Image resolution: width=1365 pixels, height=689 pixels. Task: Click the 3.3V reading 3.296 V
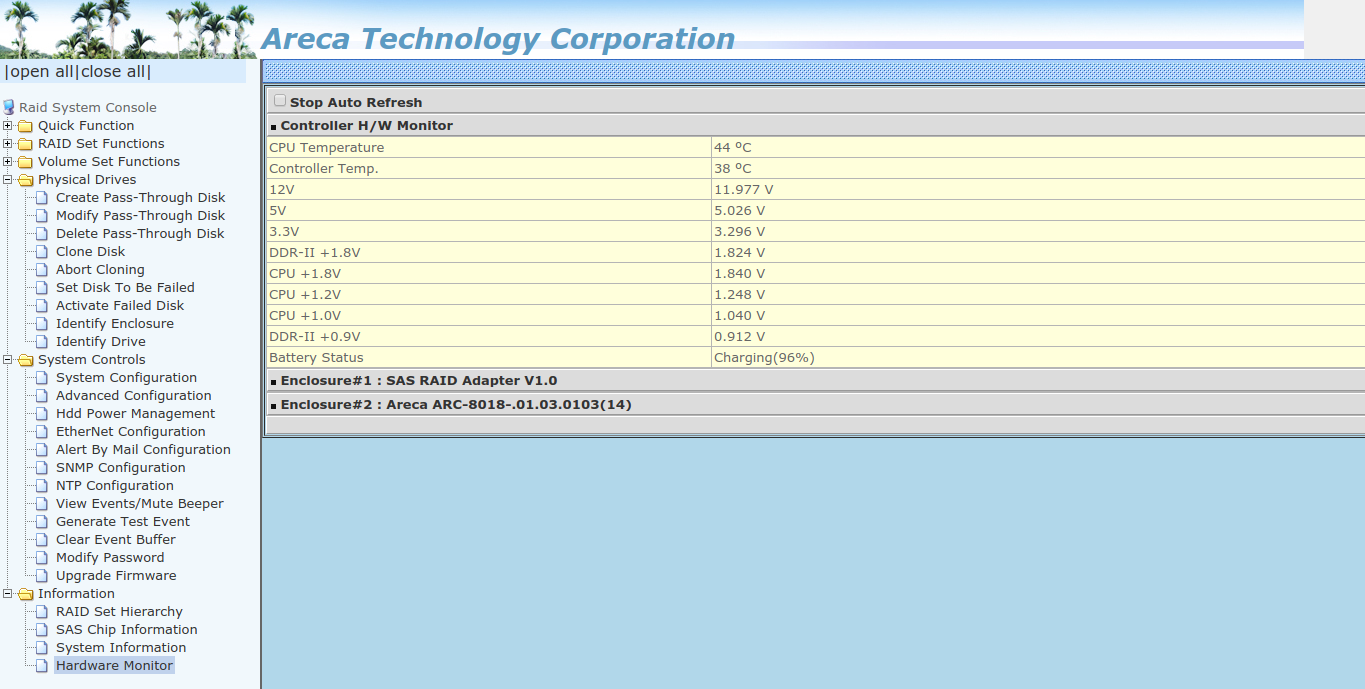tap(739, 231)
